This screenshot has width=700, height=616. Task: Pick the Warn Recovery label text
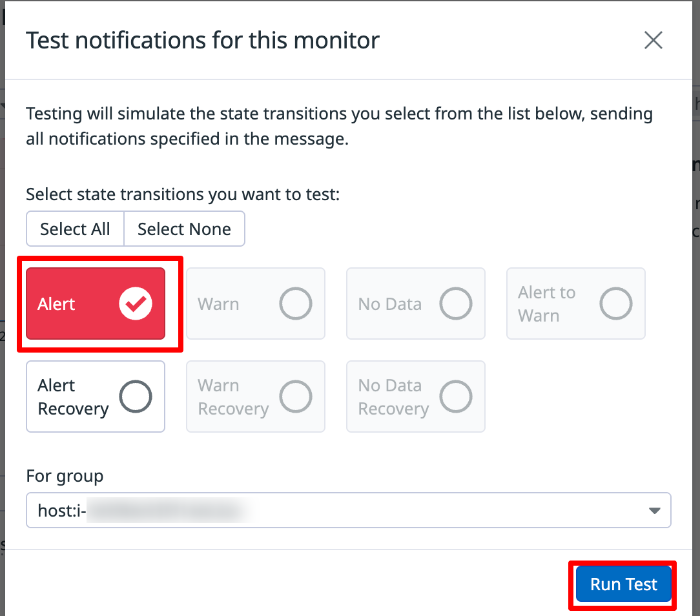[x=233, y=397]
